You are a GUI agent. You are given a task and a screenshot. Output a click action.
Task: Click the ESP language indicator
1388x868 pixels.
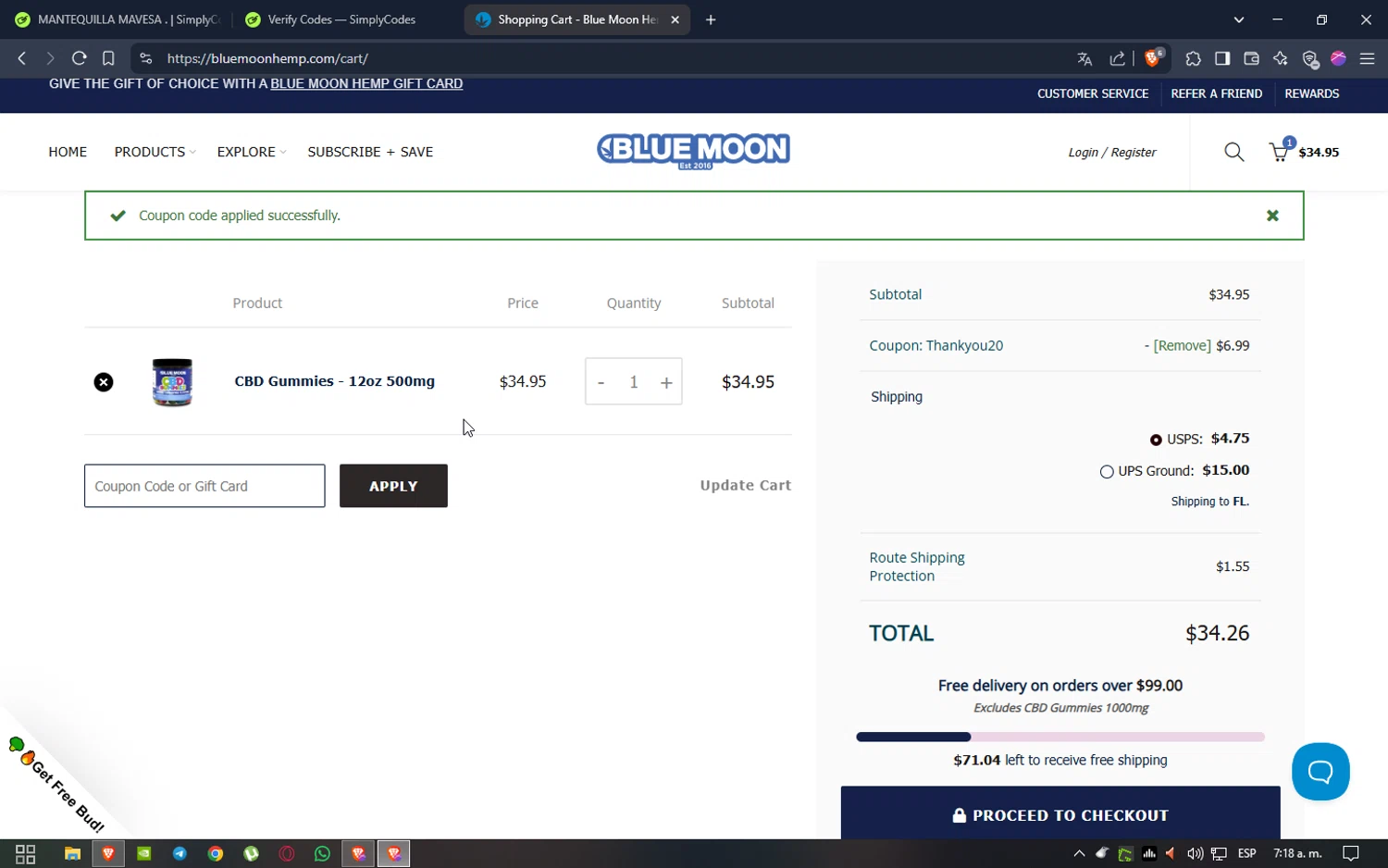pos(1246,853)
